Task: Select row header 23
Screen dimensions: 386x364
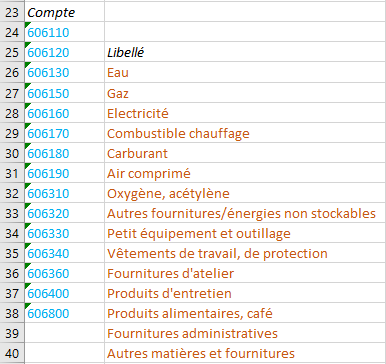Action: tap(12, 12)
